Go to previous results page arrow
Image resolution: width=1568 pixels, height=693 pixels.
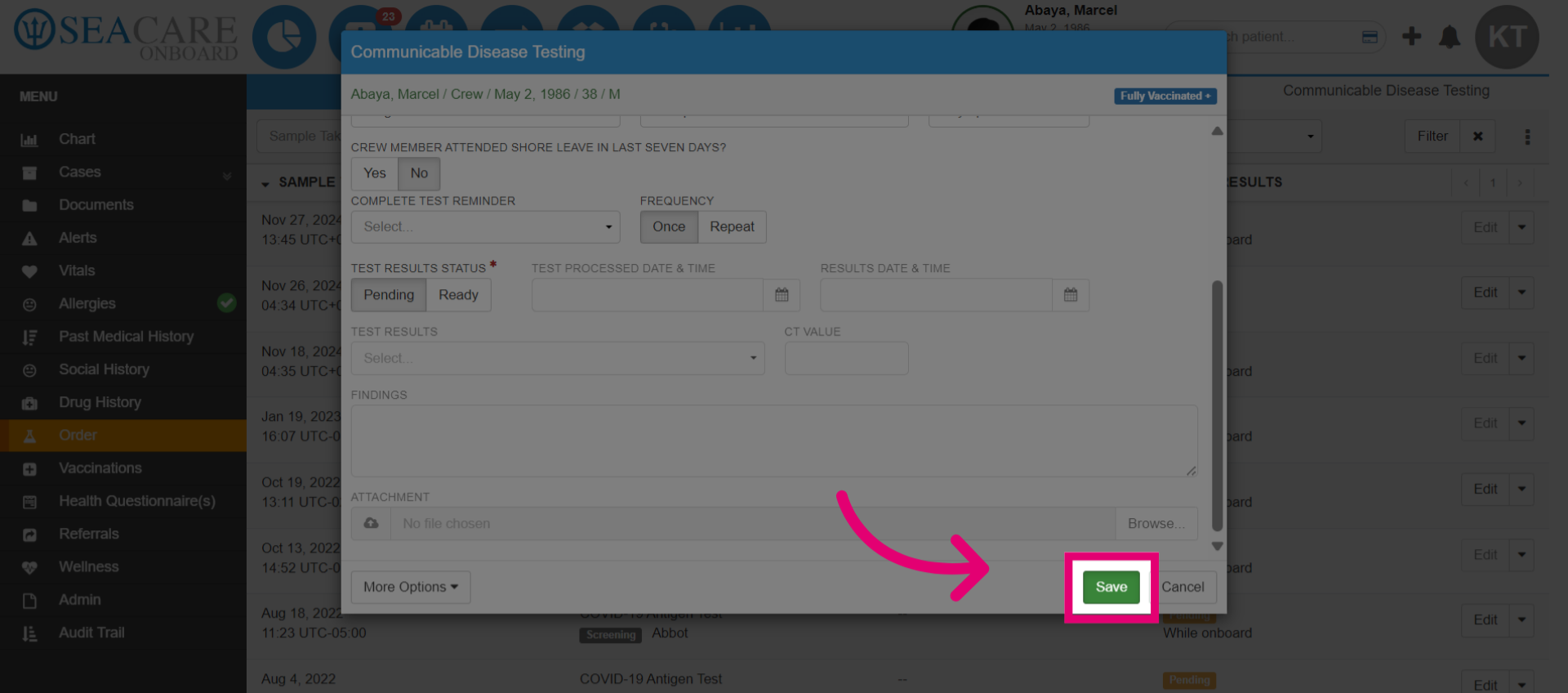click(1466, 183)
